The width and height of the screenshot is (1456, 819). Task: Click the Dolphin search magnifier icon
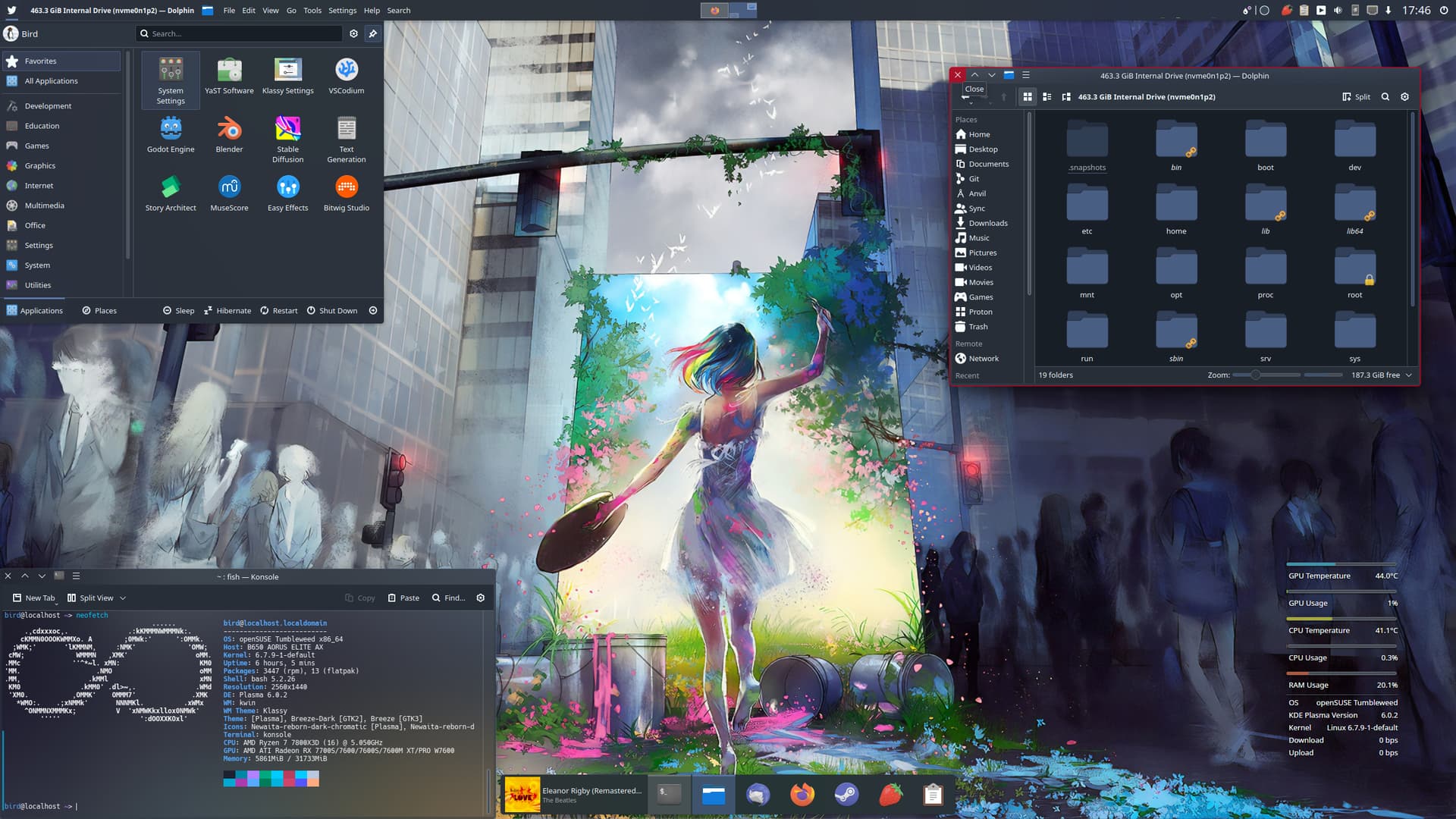(x=1385, y=97)
